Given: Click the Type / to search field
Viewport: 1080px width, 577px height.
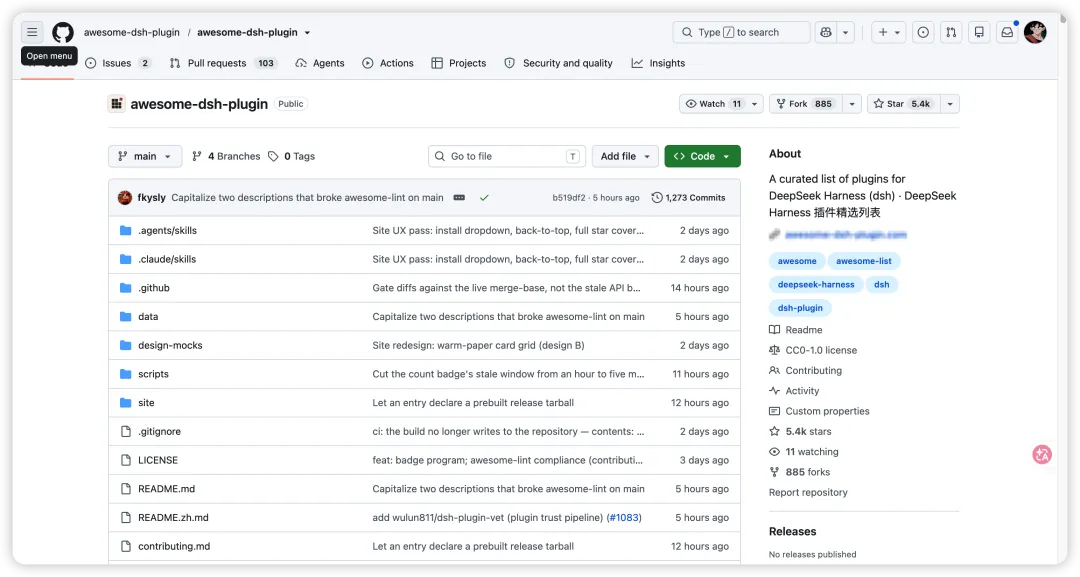Looking at the screenshot, I should (x=741, y=32).
